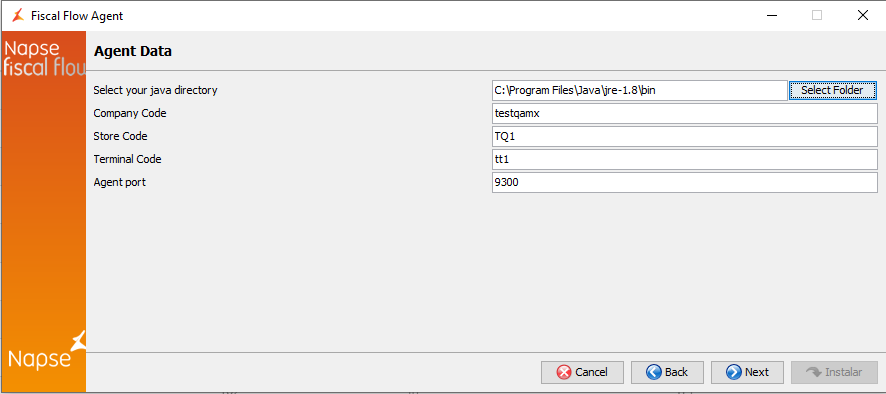This screenshot has width=886, height=394.
Task: Click the Terminal Code label
Action: pos(127,159)
